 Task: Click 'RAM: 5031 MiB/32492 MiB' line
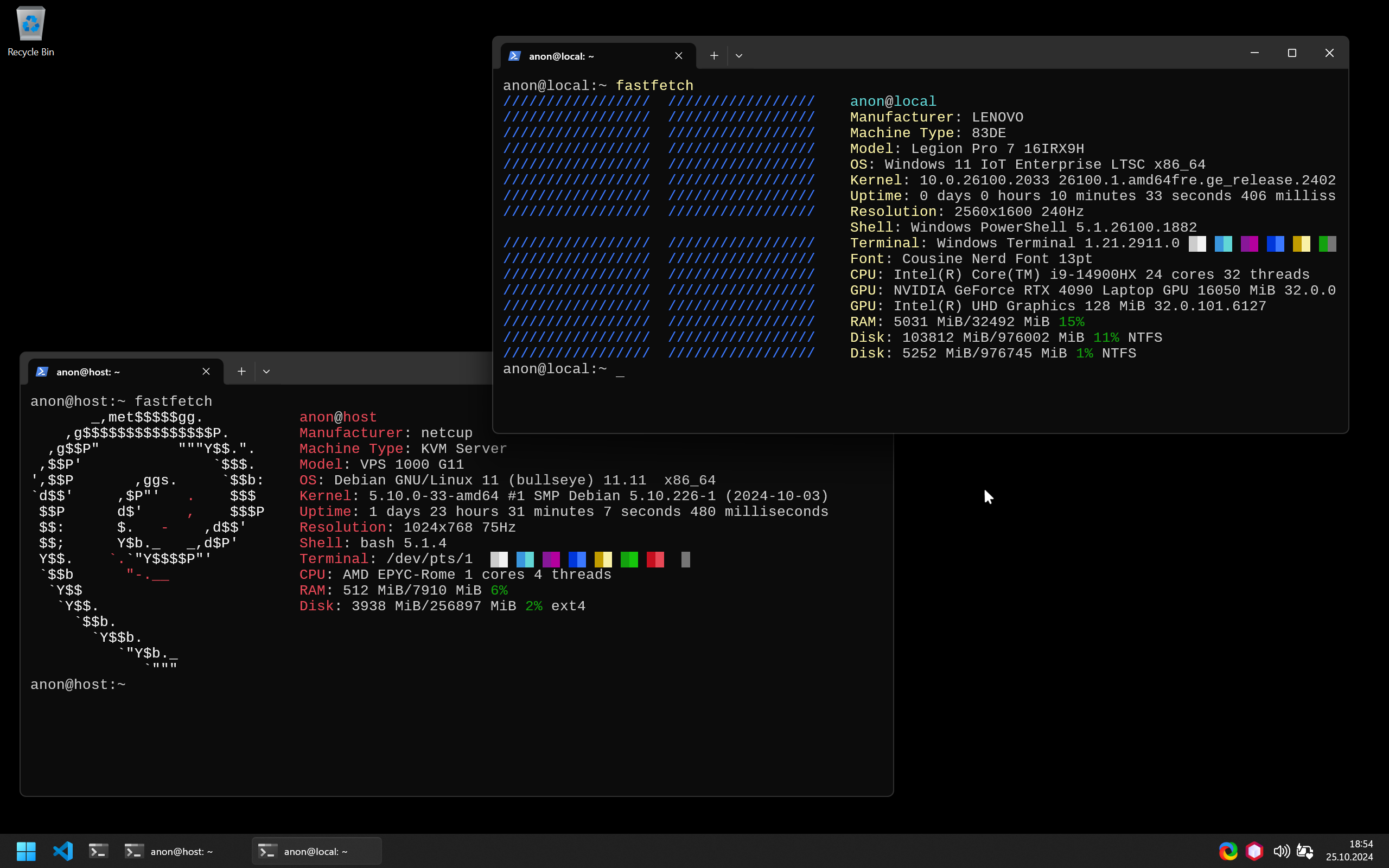tap(966, 322)
